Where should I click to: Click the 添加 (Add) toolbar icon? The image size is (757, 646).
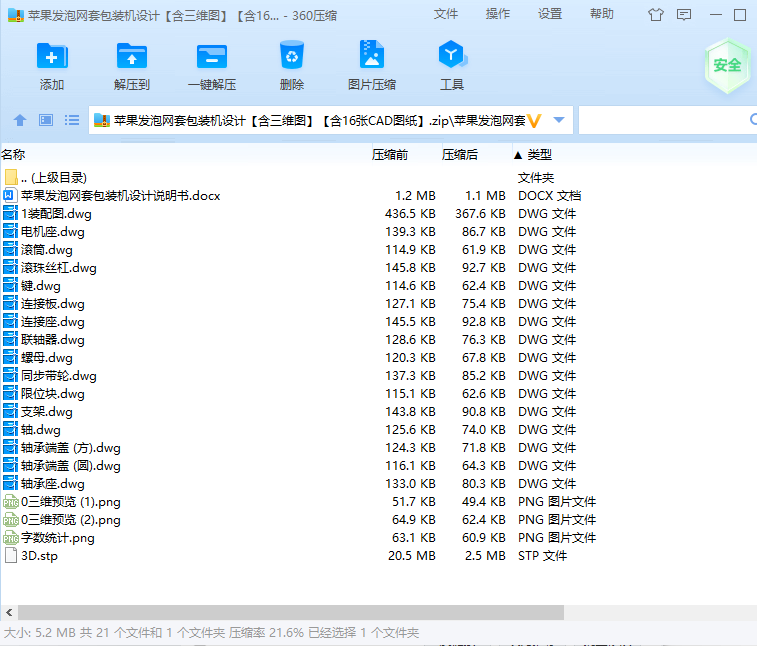pyautogui.click(x=52, y=56)
